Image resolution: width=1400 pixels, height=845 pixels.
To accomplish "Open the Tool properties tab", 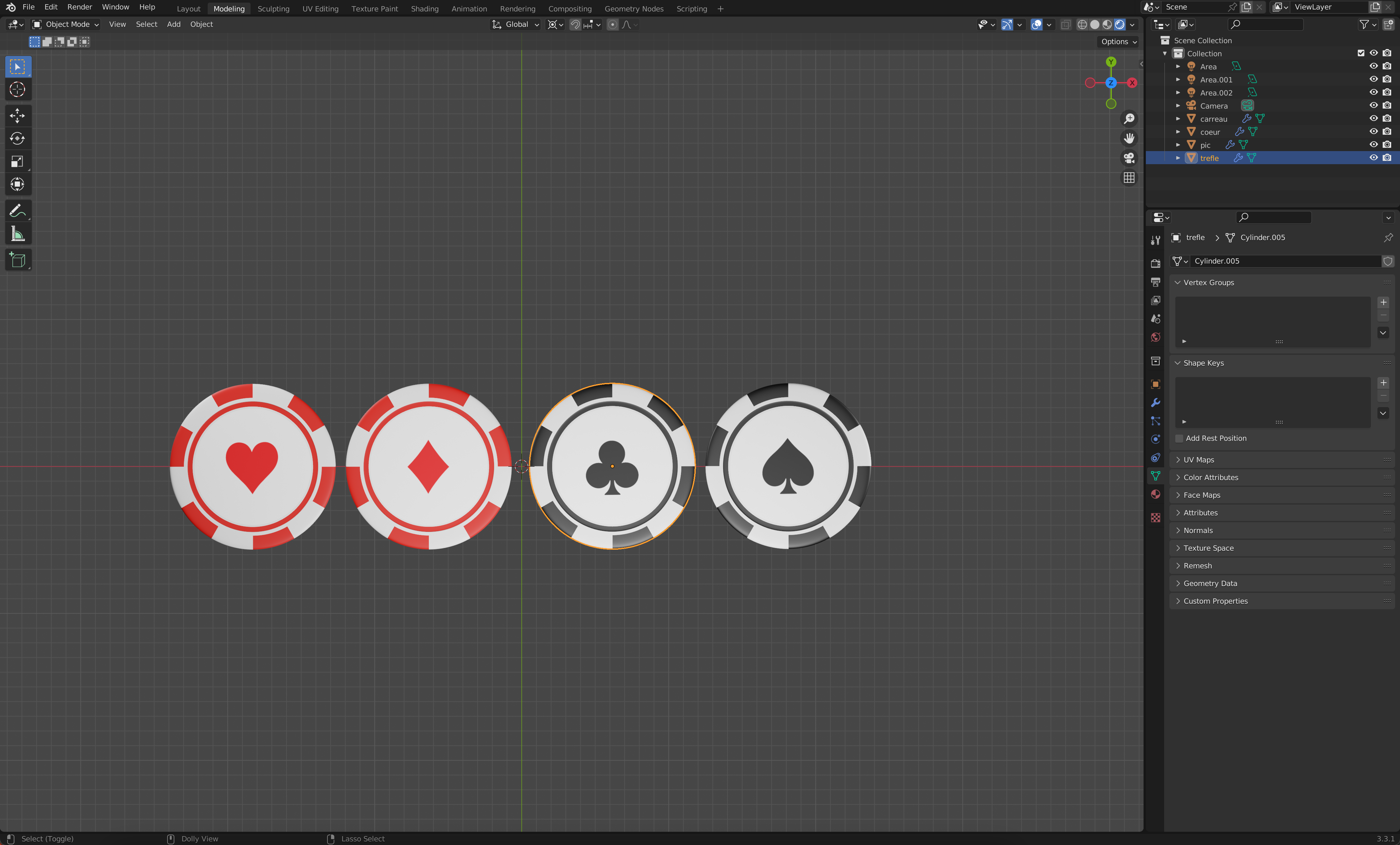I will click(x=1156, y=240).
